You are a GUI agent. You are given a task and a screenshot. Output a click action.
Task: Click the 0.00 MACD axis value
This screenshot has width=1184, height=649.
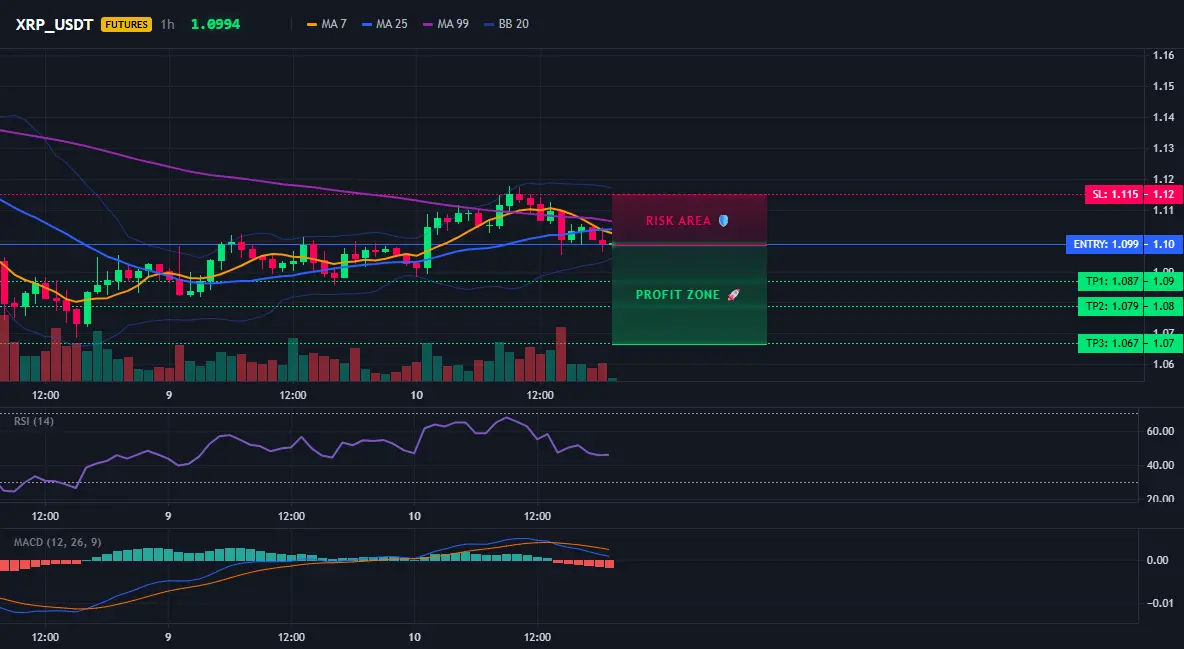[x=1158, y=560]
